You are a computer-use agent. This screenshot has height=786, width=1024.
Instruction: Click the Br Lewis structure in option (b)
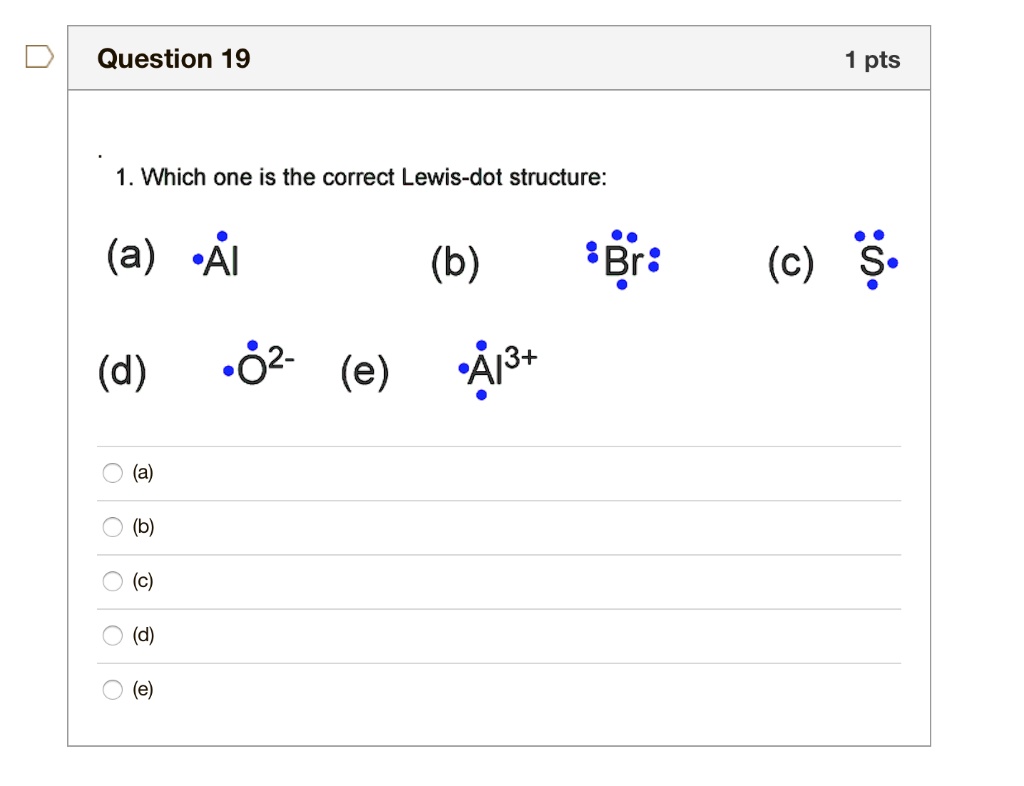(620, 258)
